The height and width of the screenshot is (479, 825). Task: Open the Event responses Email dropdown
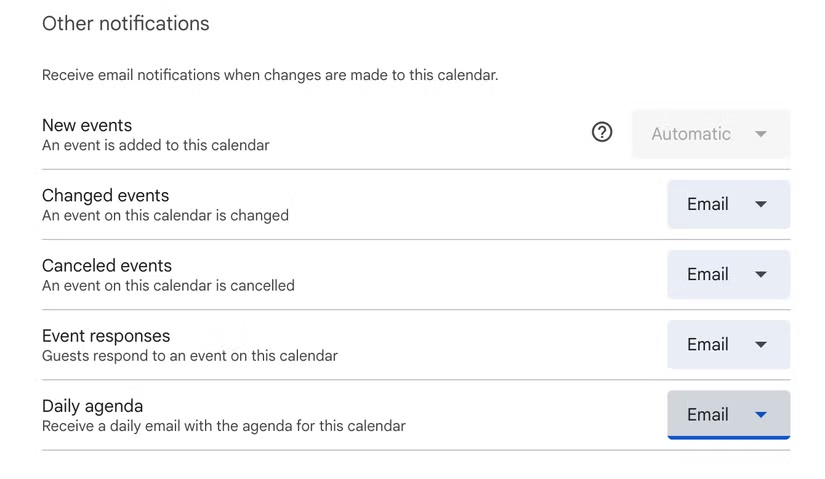[x=728, y=344]
